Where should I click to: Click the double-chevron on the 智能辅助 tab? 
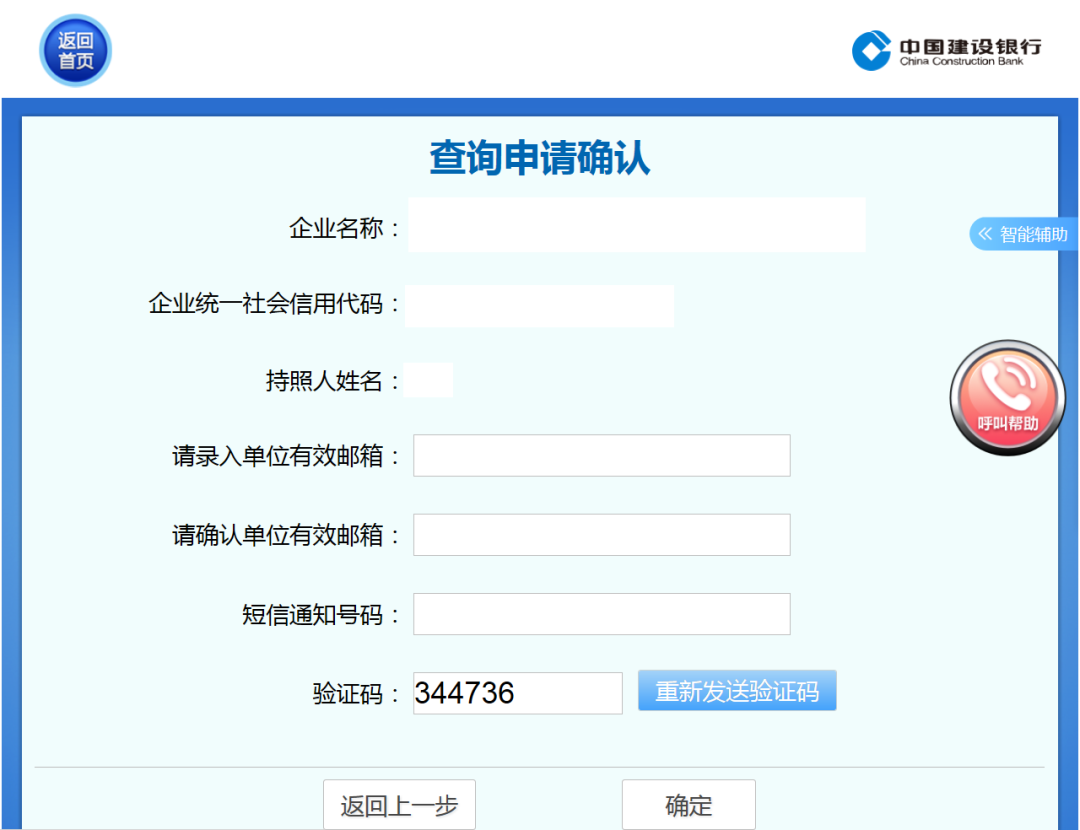point(984,234)
